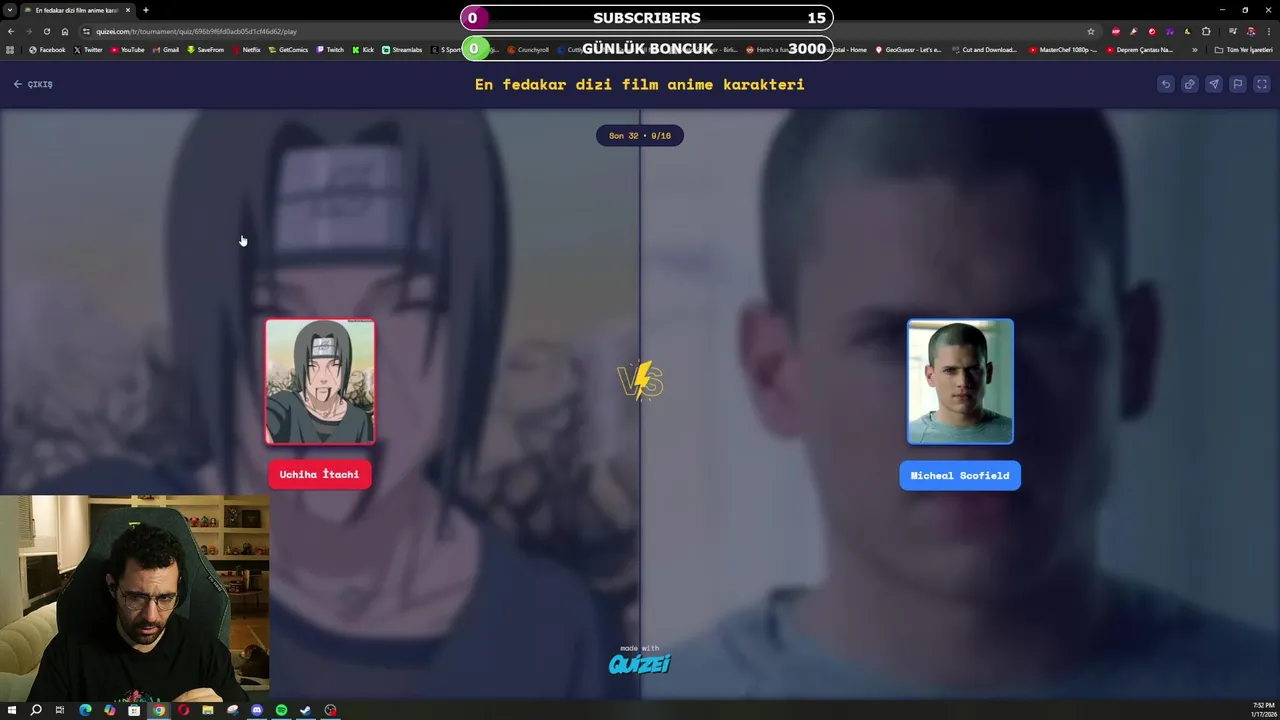Select the Micheal Scofield portrait card
This screenshot has height=720, width=1280.
point(960,381)
